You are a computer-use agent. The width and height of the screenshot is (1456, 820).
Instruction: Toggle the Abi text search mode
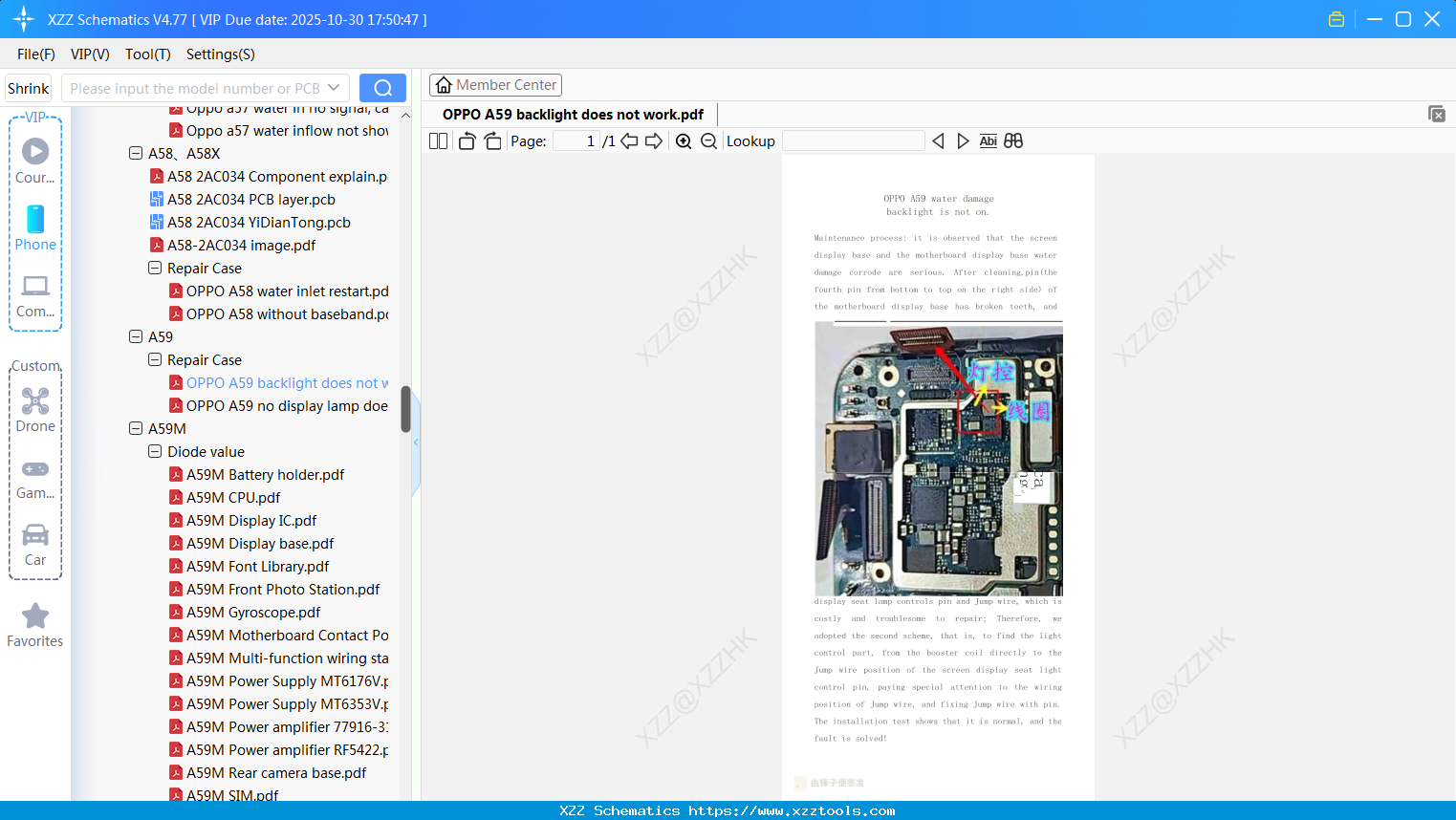[988, 140]
